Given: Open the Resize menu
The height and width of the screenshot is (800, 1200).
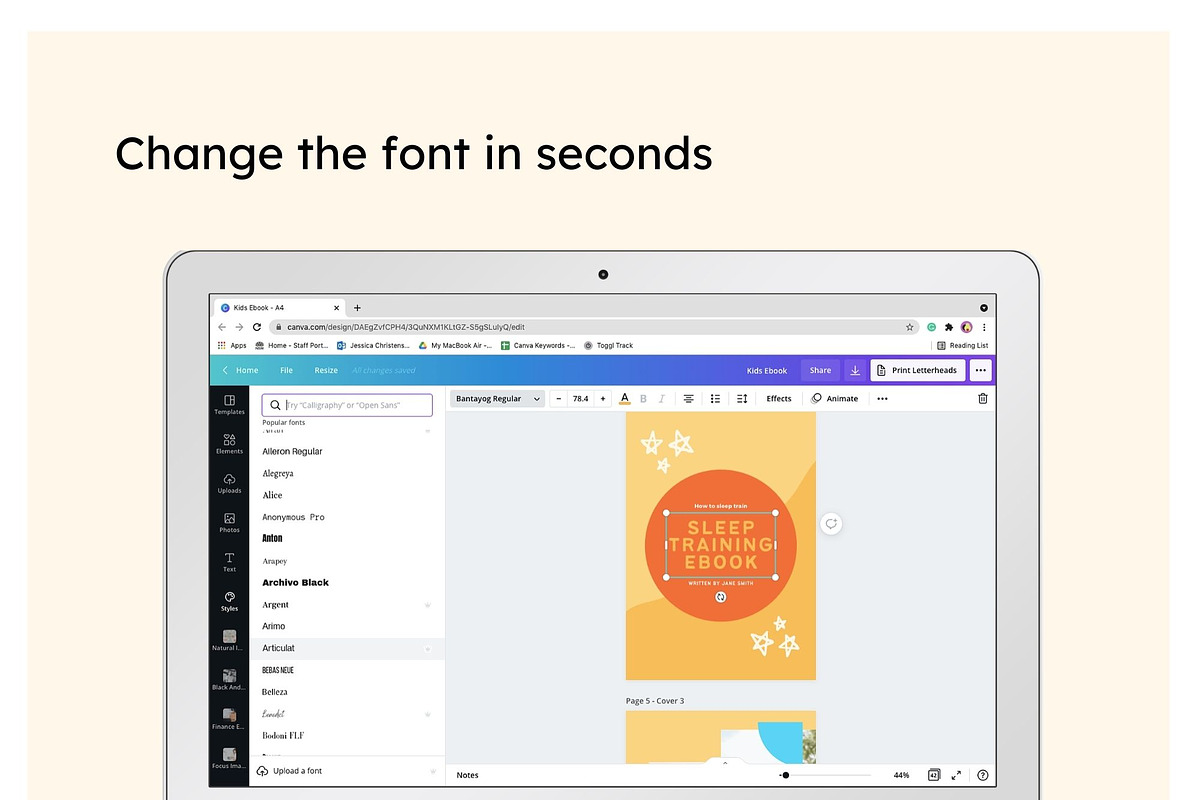Looking at the screenshot, I should point(326,370).
